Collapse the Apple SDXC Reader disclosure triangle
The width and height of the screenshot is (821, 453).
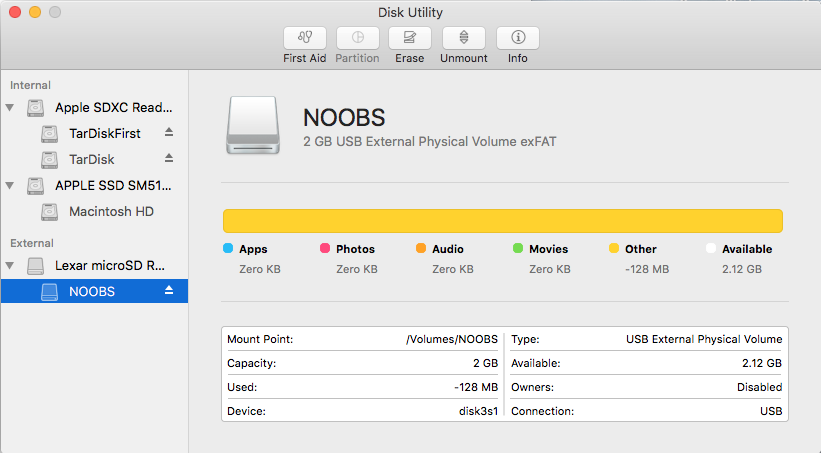10,107
